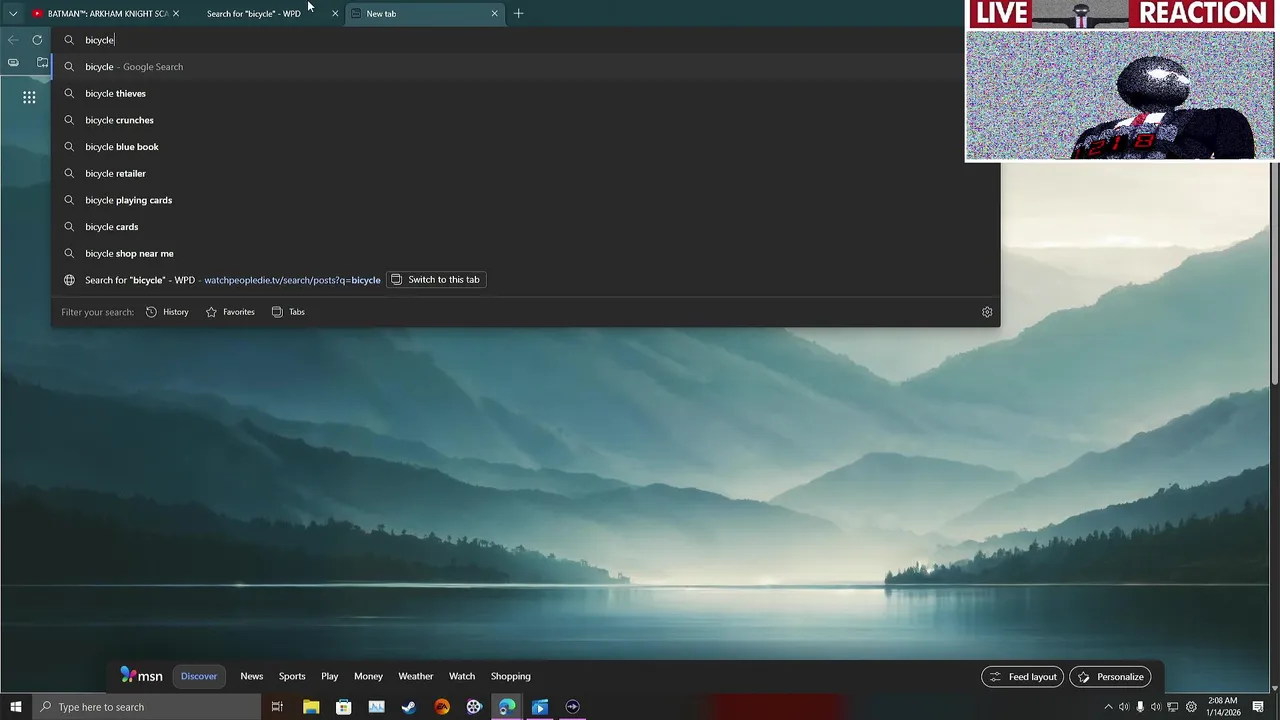Viewport: 1280px width, 720px height.
Task: Open the News feed tab
Action: click(252, 676)
